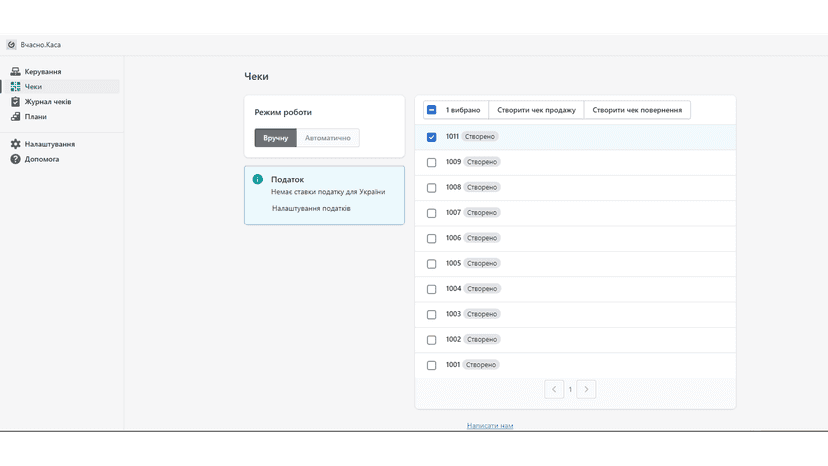Click the Податок notice title
This screenshot has width=828, height=466.
point(287,180)
